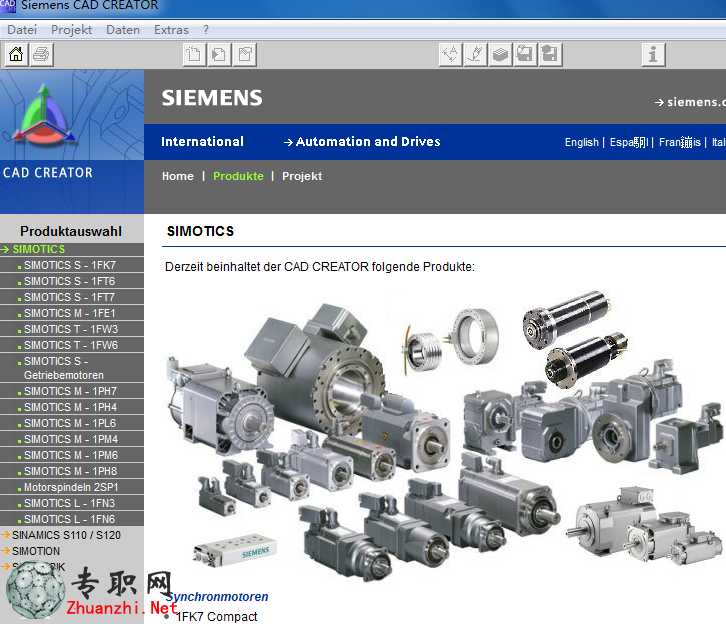Click the 3D model box icon
The image size is (726, 624).
pos(501,55)
